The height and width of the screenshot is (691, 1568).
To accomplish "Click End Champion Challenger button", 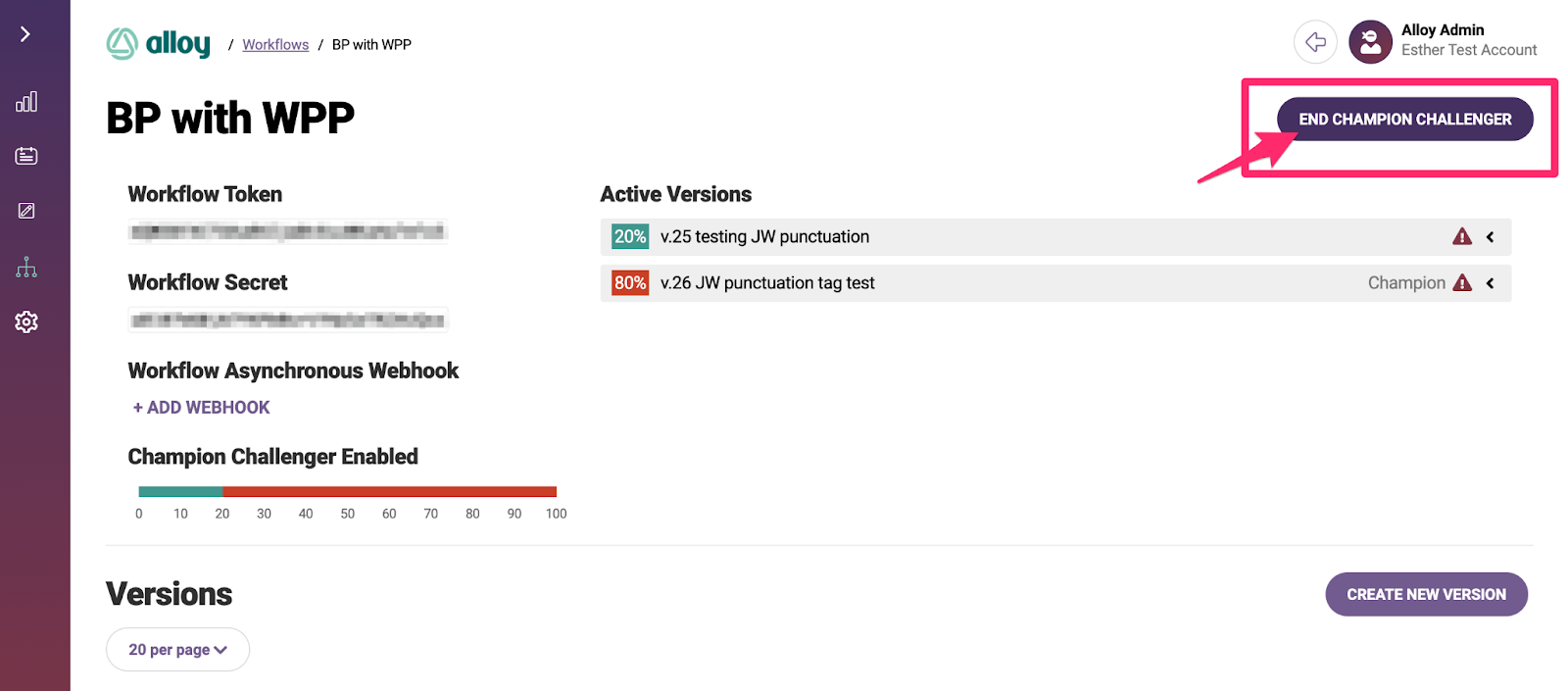I will 1404,119.
